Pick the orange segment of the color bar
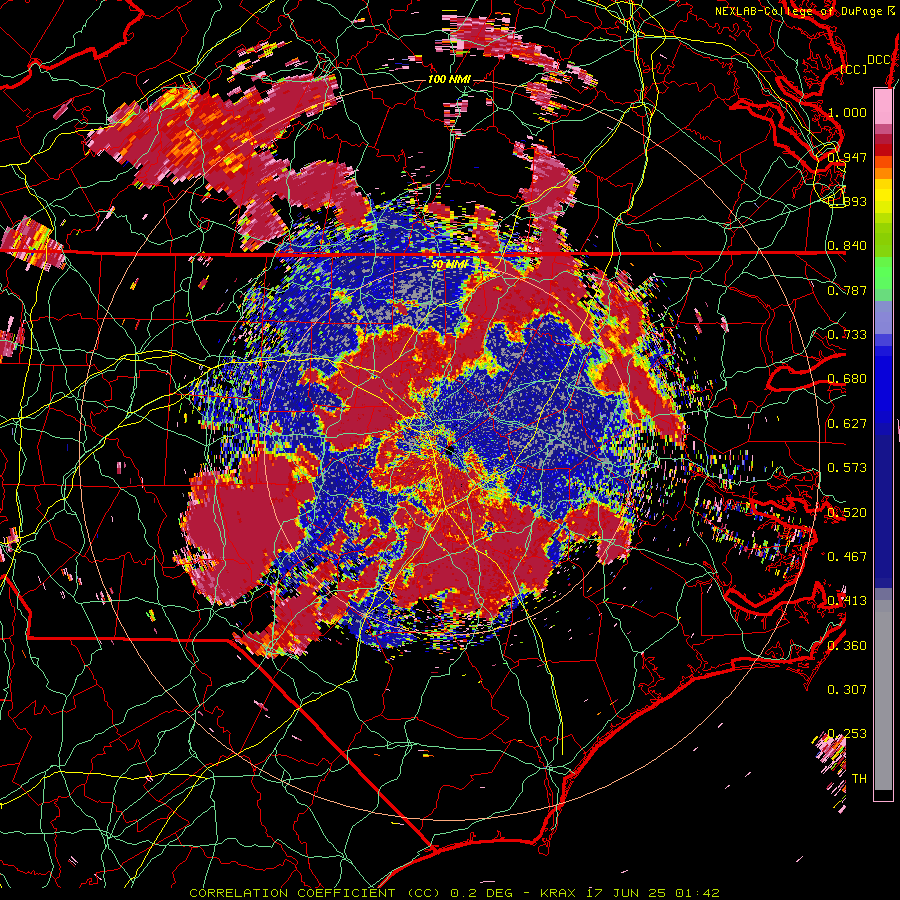The height and width of the screenshot is (900, 900). tap(883, 172)
